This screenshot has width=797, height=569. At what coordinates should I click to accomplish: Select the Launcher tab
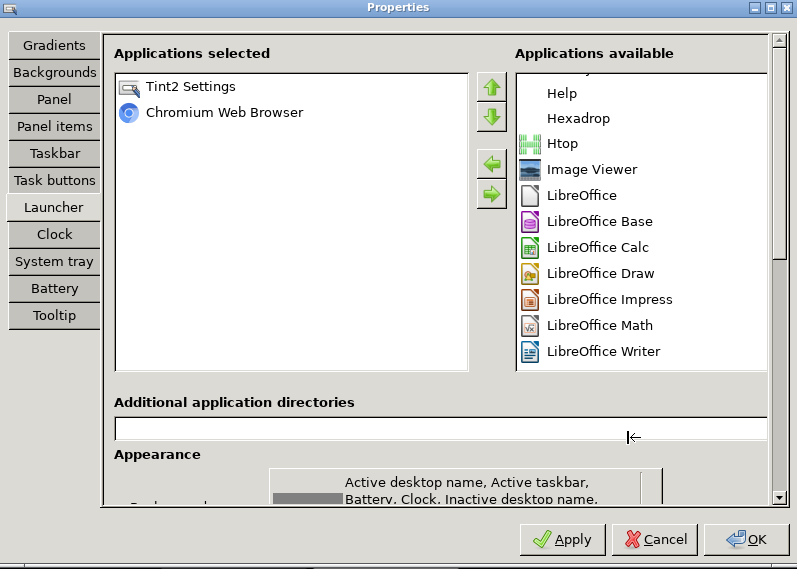tap(53, 207)
